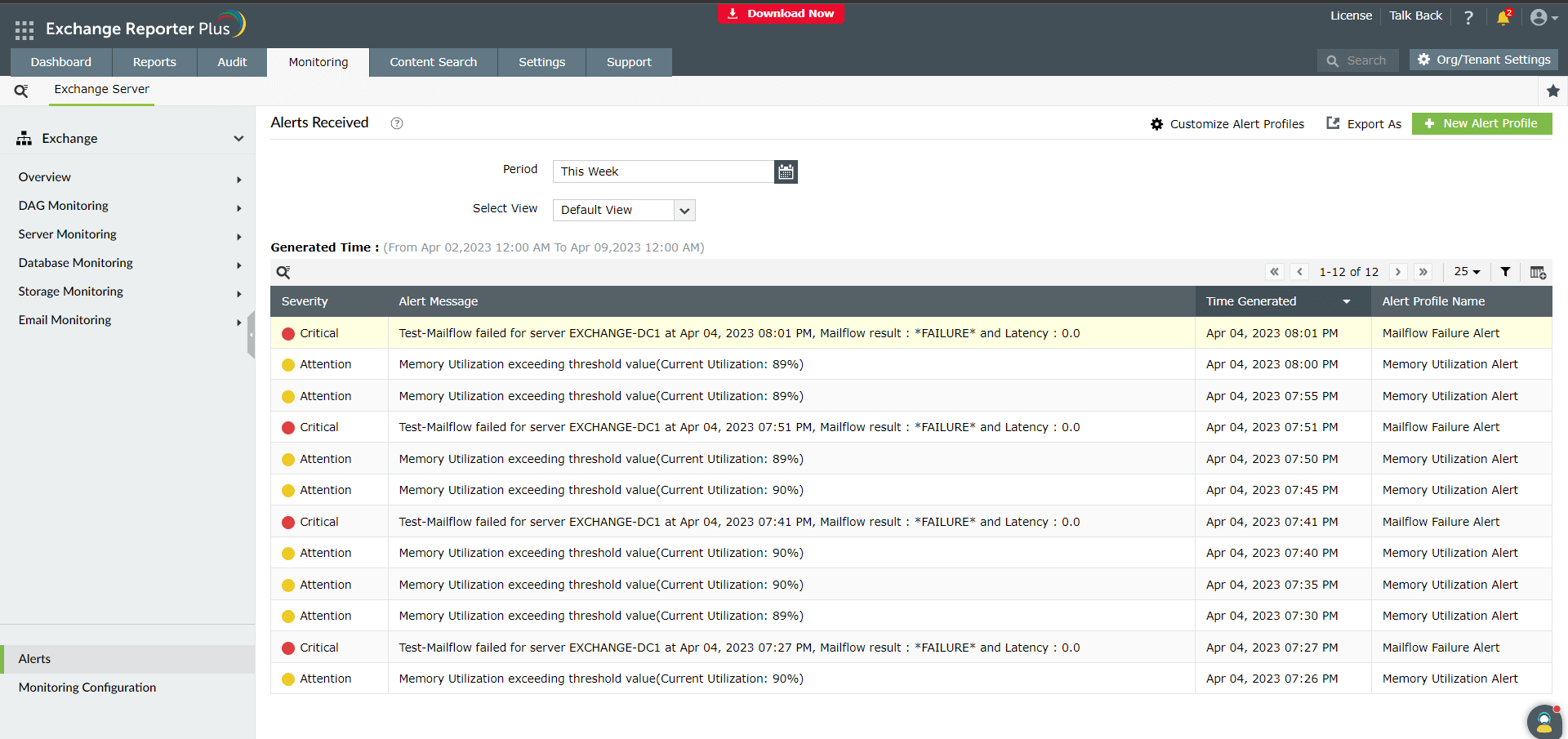Click the red Critical dot for 08:01 PM alert
1568x739 pixels.
point(288,334)
